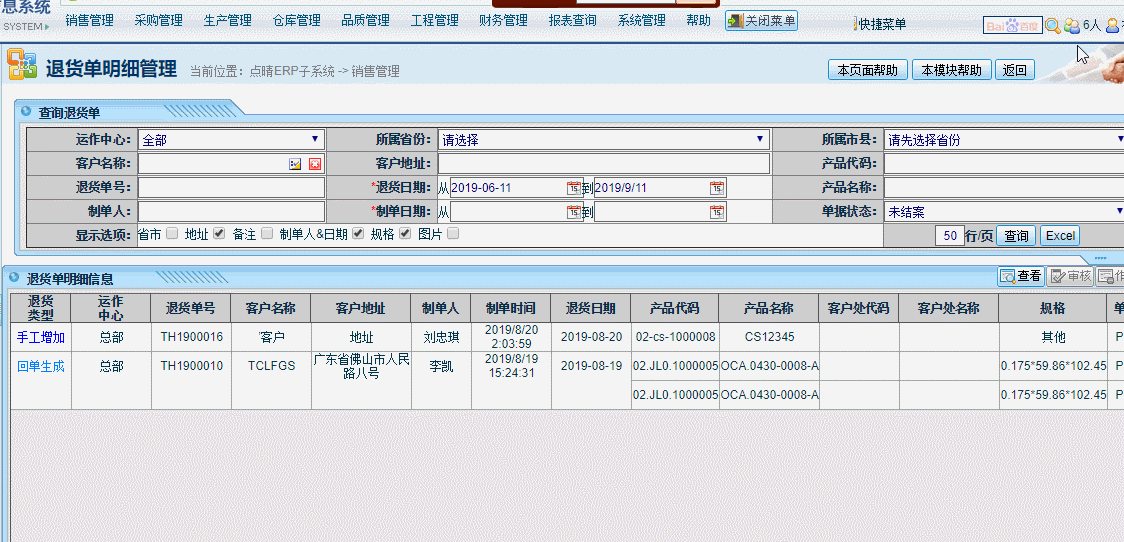This screenshot has width=1124, height=542.
Task: Click the 退货单号 input field
Action: coord(232,188)
